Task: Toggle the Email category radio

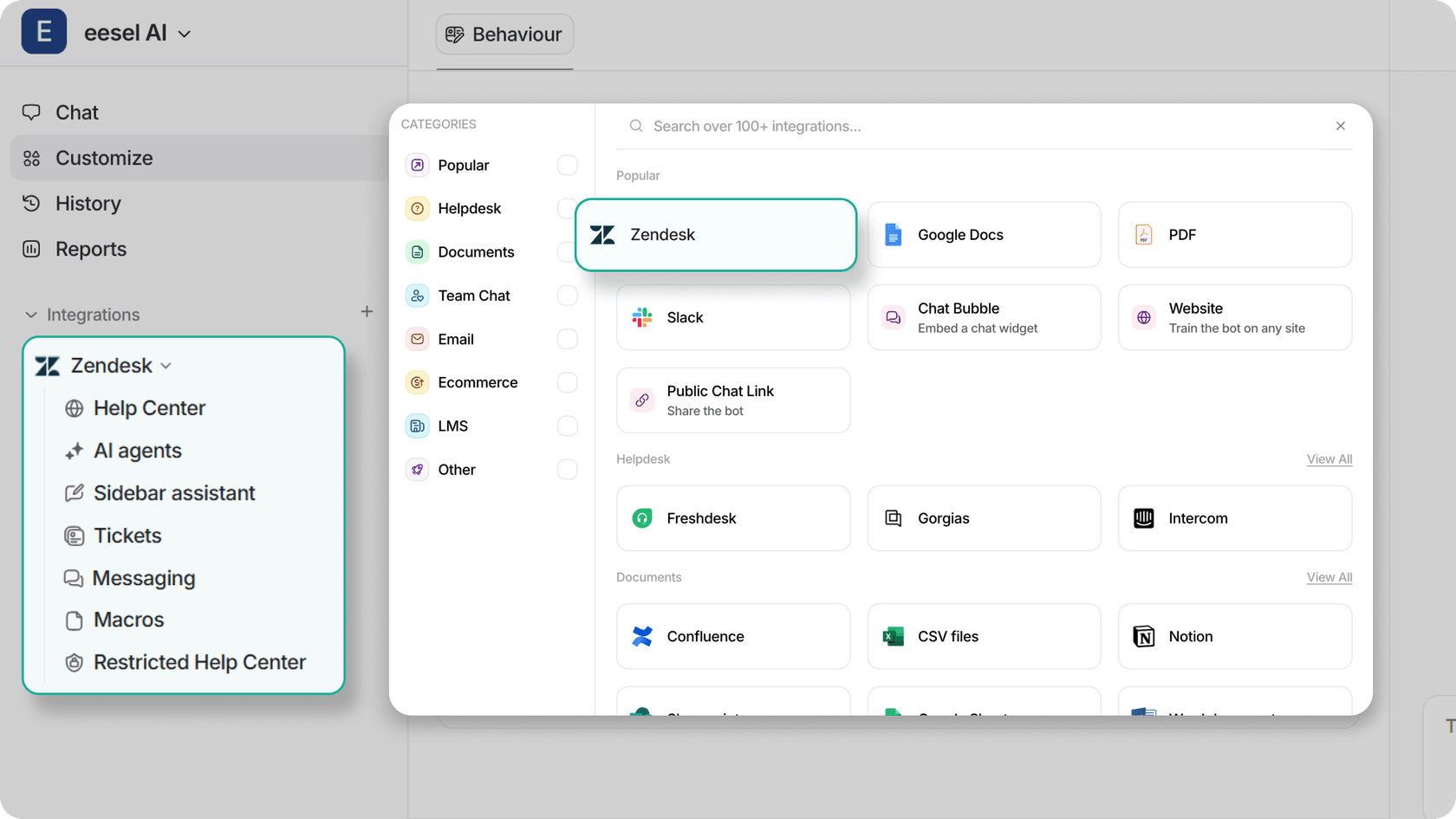Action: click(x=568, y=339)
